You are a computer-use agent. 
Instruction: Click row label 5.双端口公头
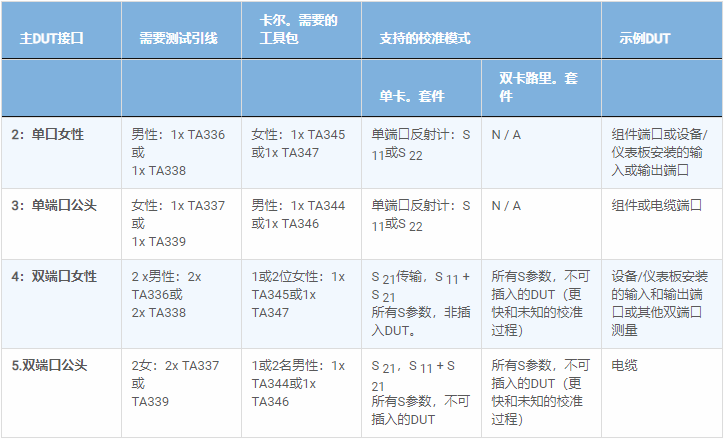click(49, 366)
